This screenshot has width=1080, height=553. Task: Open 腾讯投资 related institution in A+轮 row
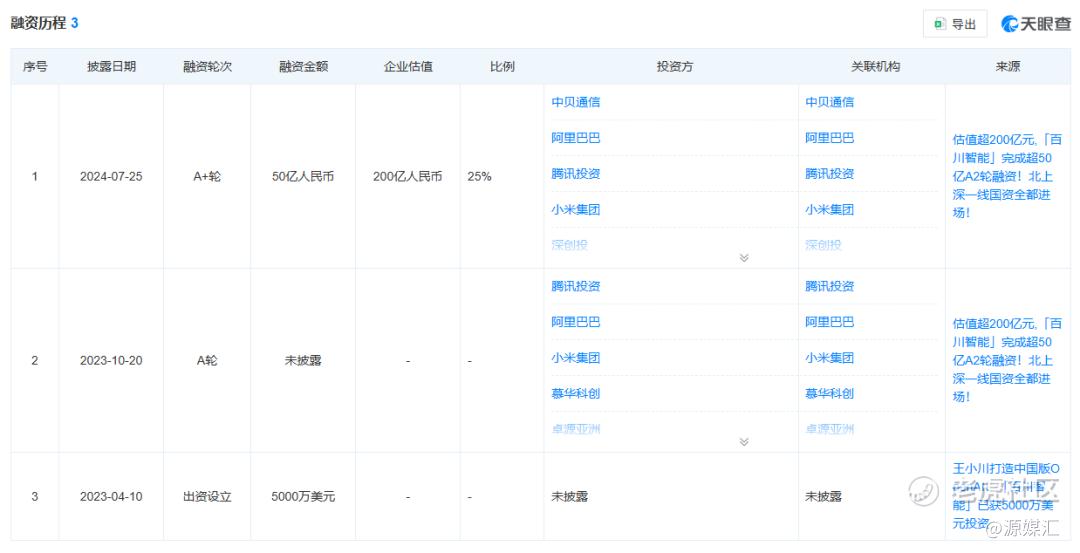[x=830, y=174]
